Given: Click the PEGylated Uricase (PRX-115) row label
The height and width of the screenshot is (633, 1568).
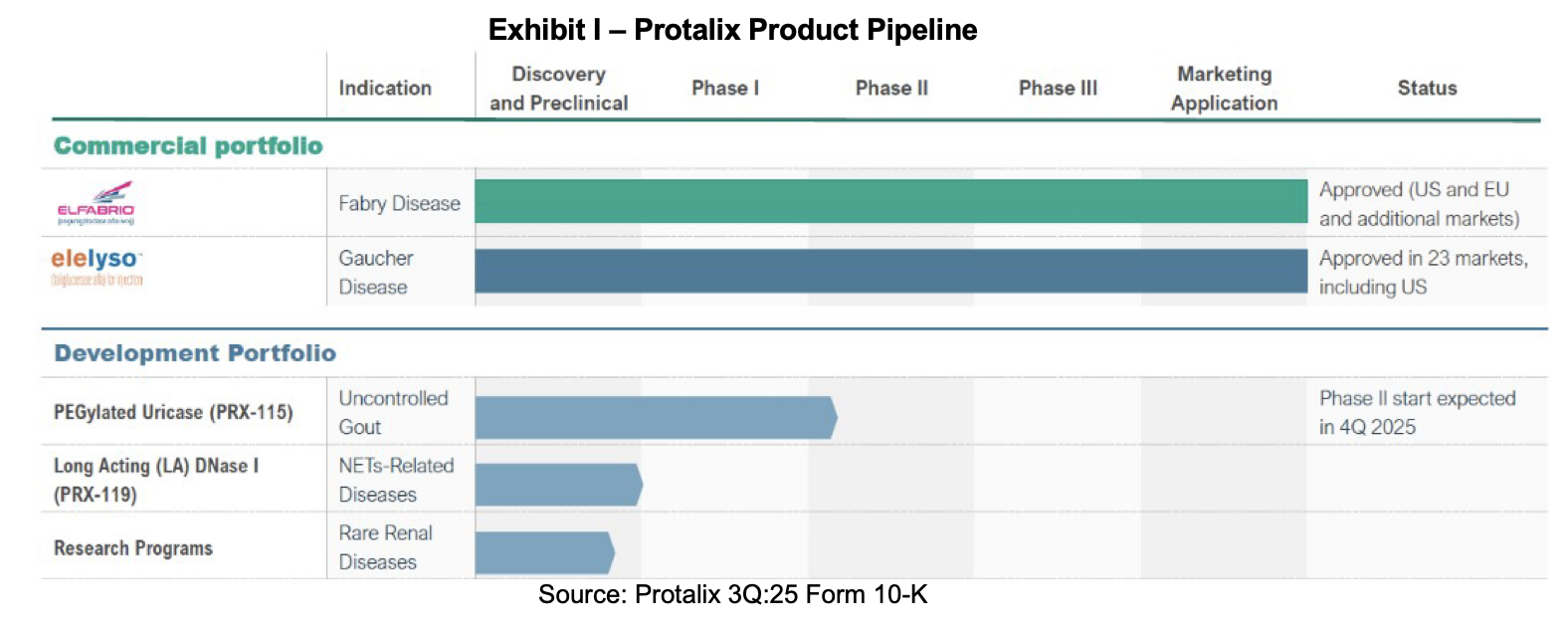Looking at the screenshot, I should (x=173, y=412).
